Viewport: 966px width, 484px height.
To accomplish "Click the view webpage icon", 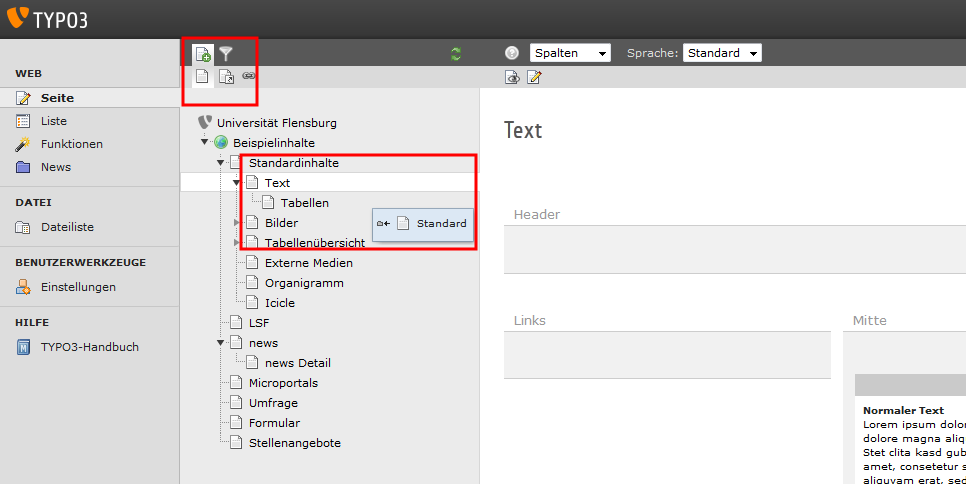I will pos(512,77).
